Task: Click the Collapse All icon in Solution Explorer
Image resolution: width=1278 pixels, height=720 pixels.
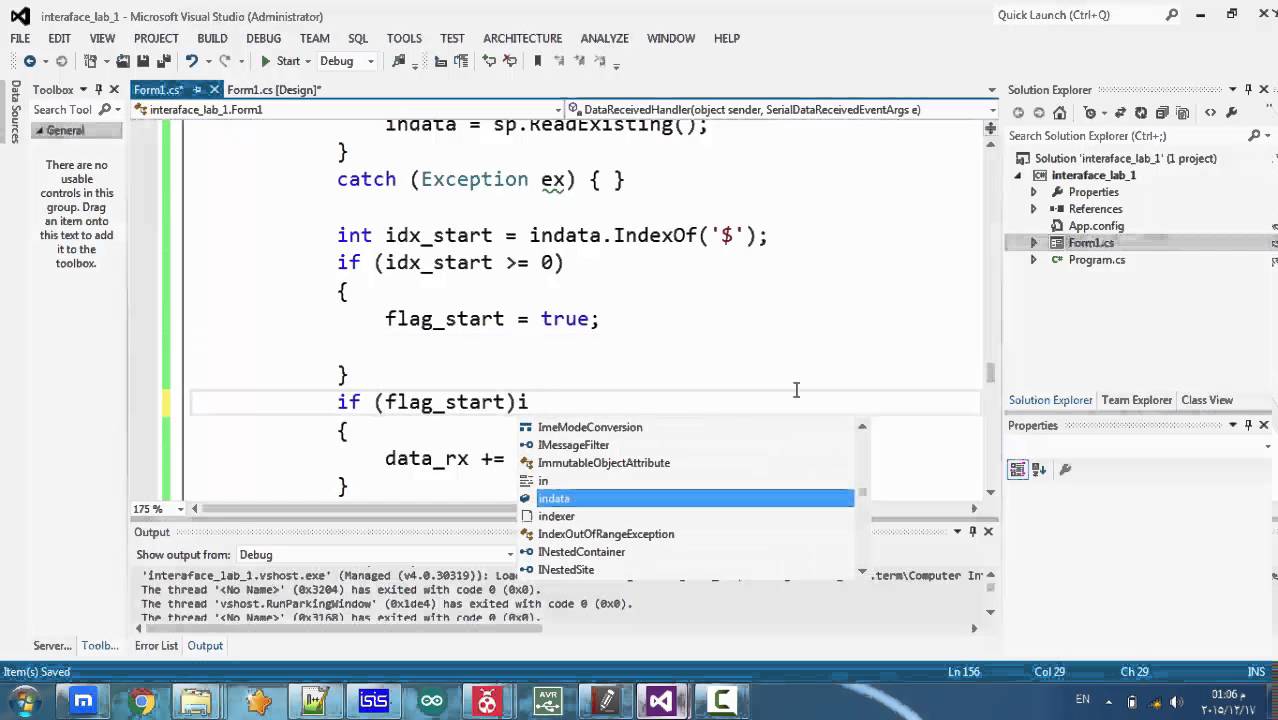Action: click(x=1162, y=113)
